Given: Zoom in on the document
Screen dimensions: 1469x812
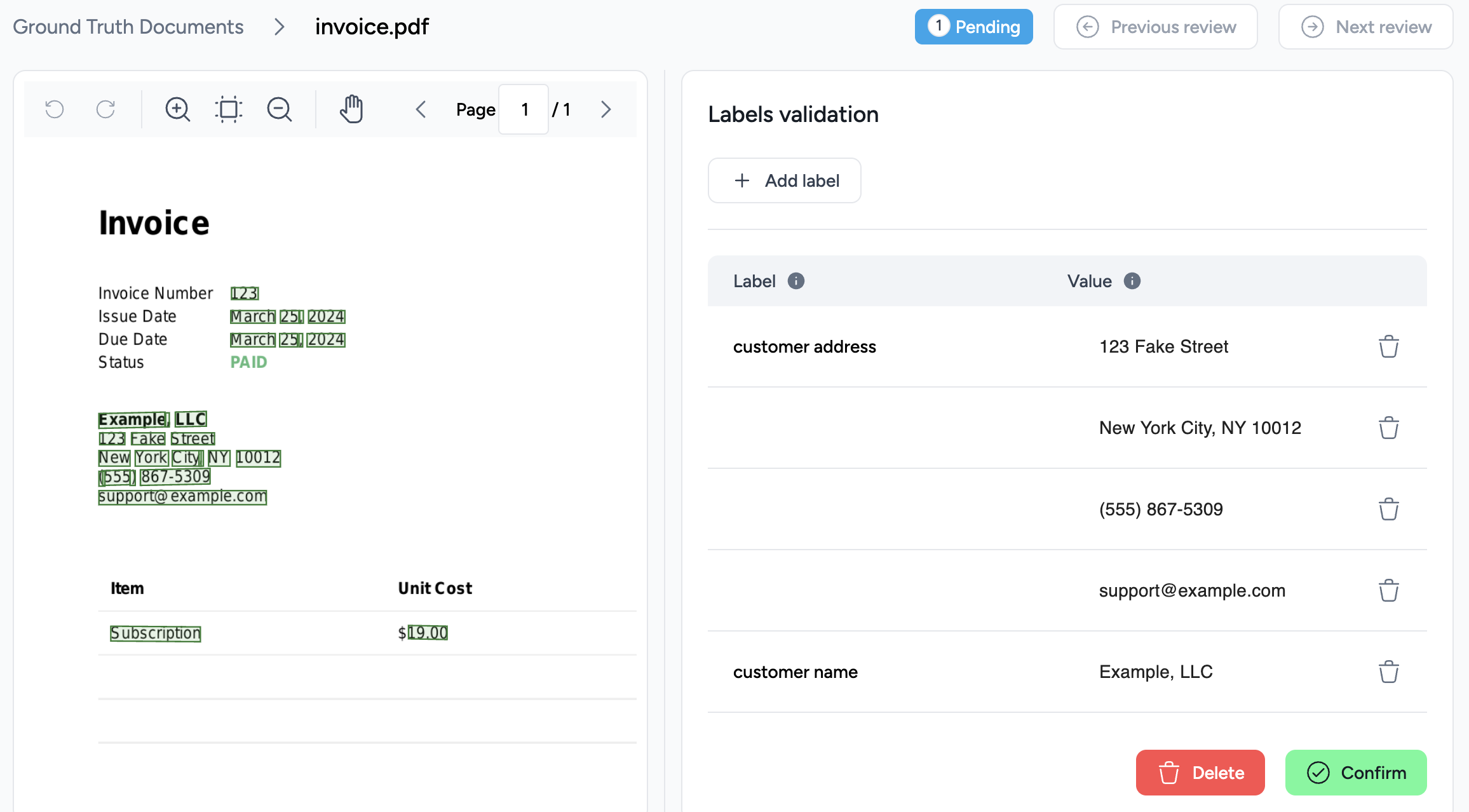Looking at the screenshot, I should [177, 109].
